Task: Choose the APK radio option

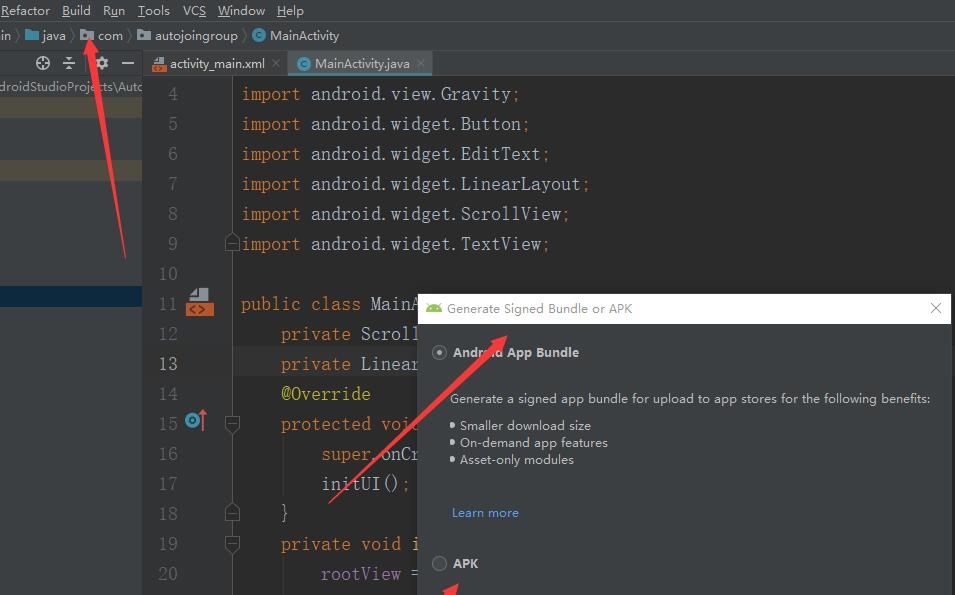Action: click(x=439, y=564)
